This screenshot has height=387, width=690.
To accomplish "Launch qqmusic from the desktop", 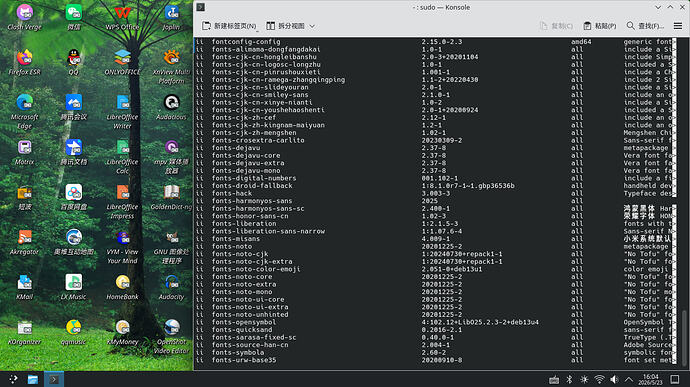I will [73, 327].
